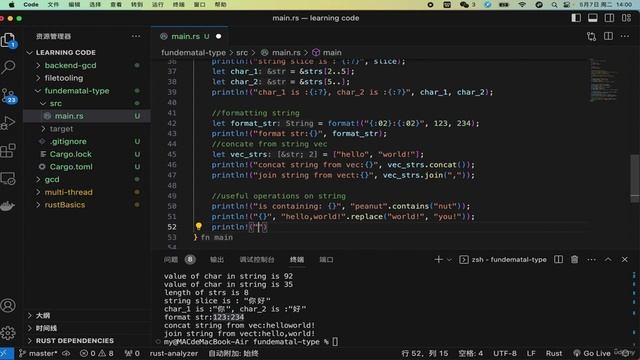Click the unsaved dot on main.rs tab

pyautogui.click(x=218, y=36)
